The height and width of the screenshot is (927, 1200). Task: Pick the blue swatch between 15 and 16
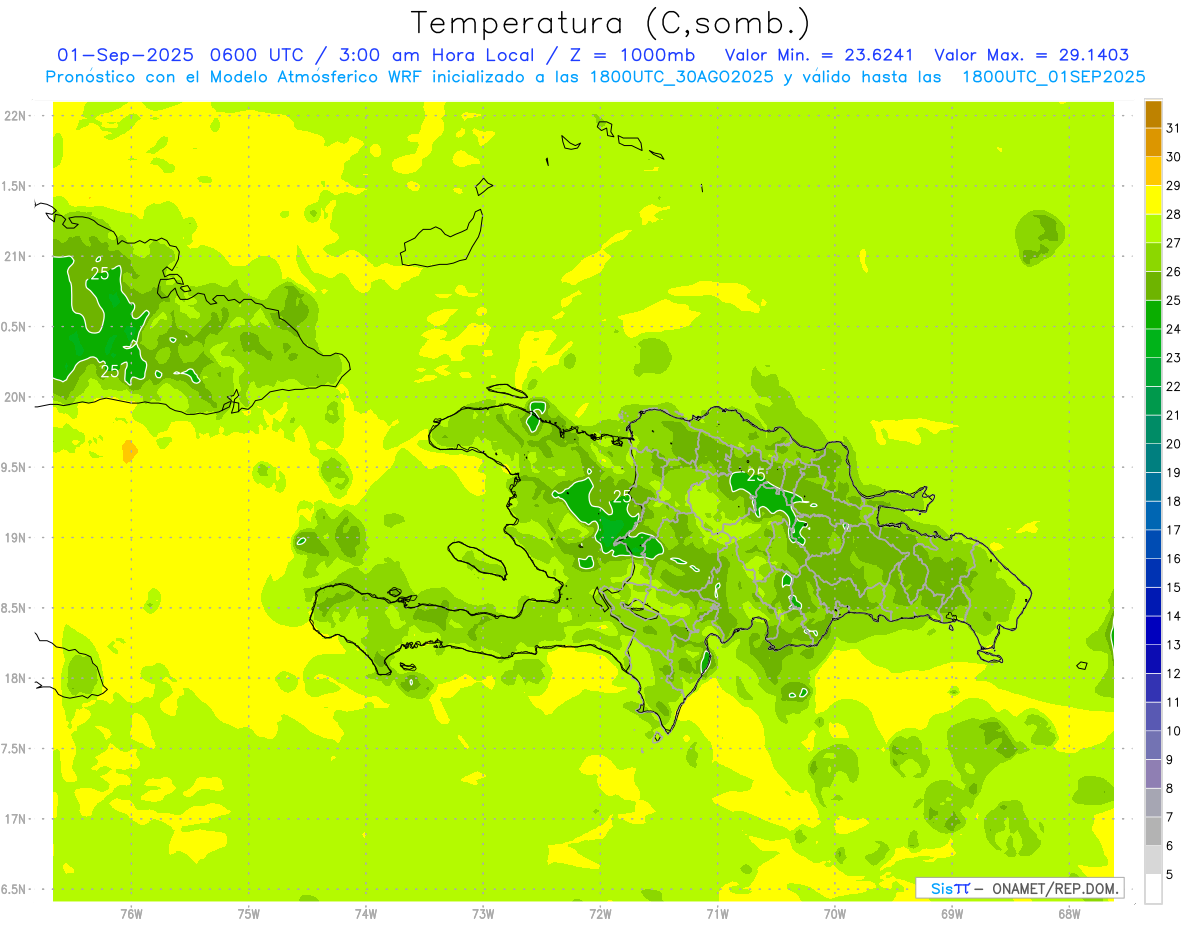pos(1153,573)
